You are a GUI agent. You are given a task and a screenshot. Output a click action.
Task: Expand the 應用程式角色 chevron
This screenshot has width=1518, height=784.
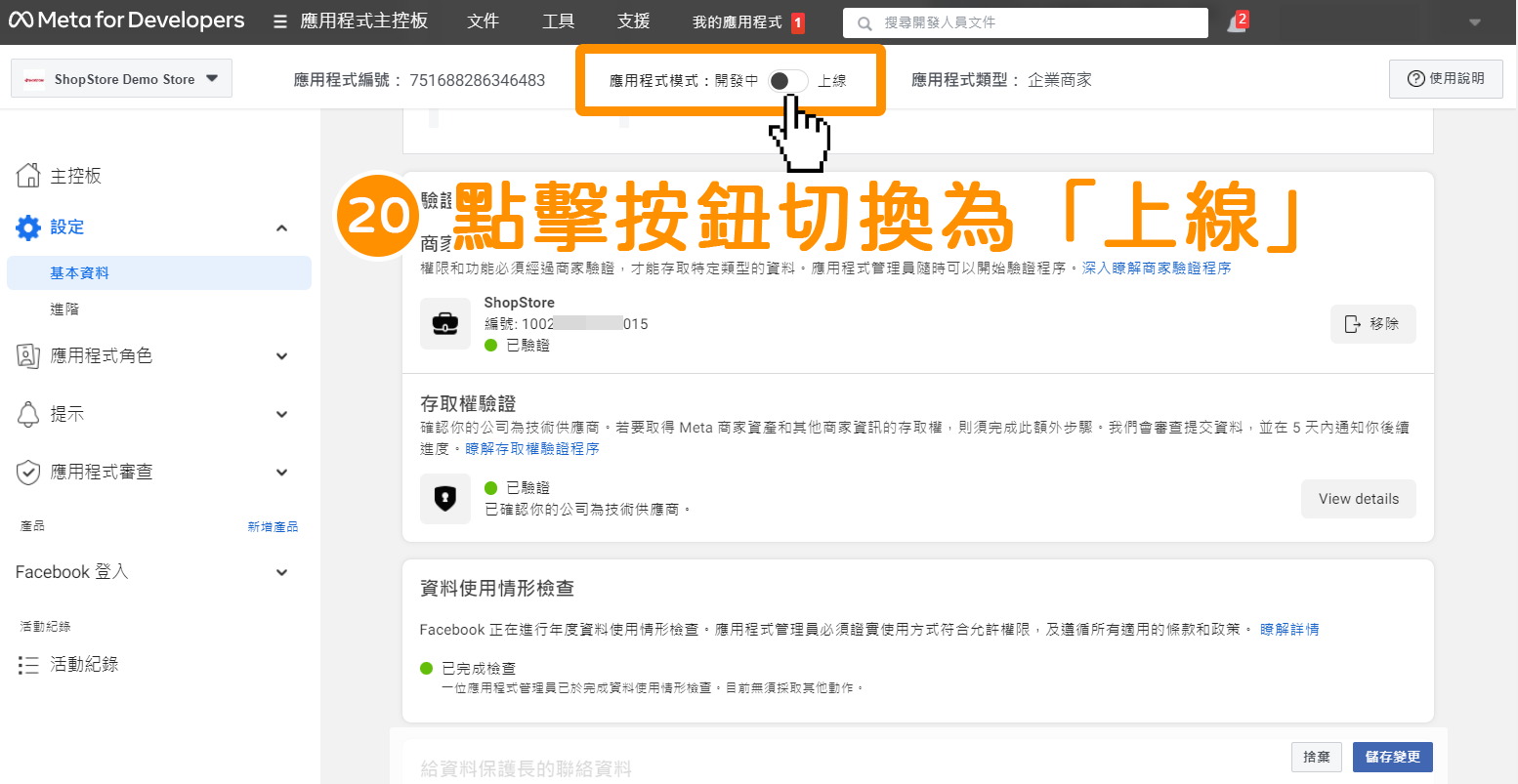click(282, 356)
